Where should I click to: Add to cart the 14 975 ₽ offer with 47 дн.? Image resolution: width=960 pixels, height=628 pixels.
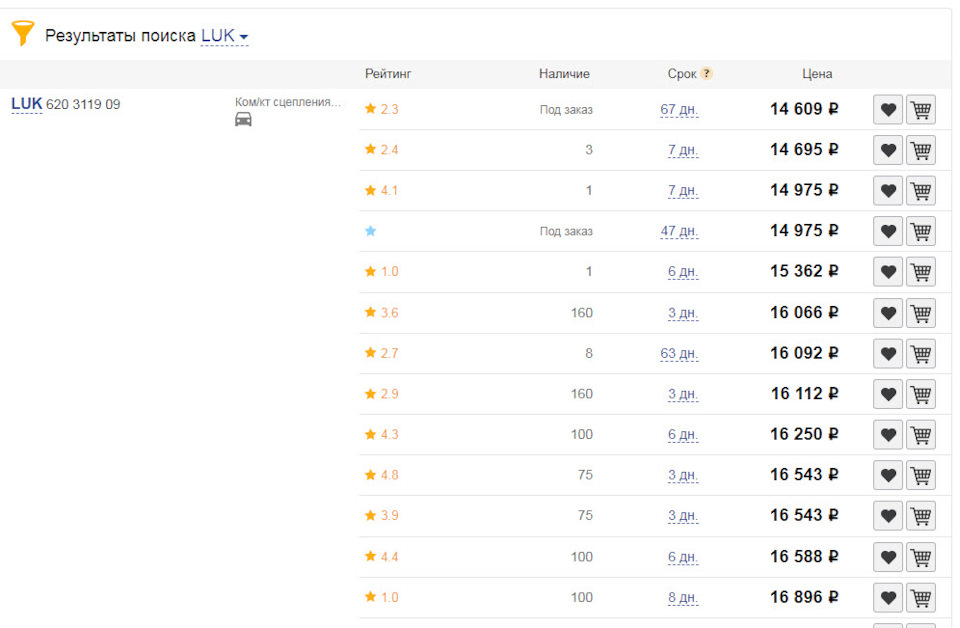click(x=921, y=231)
